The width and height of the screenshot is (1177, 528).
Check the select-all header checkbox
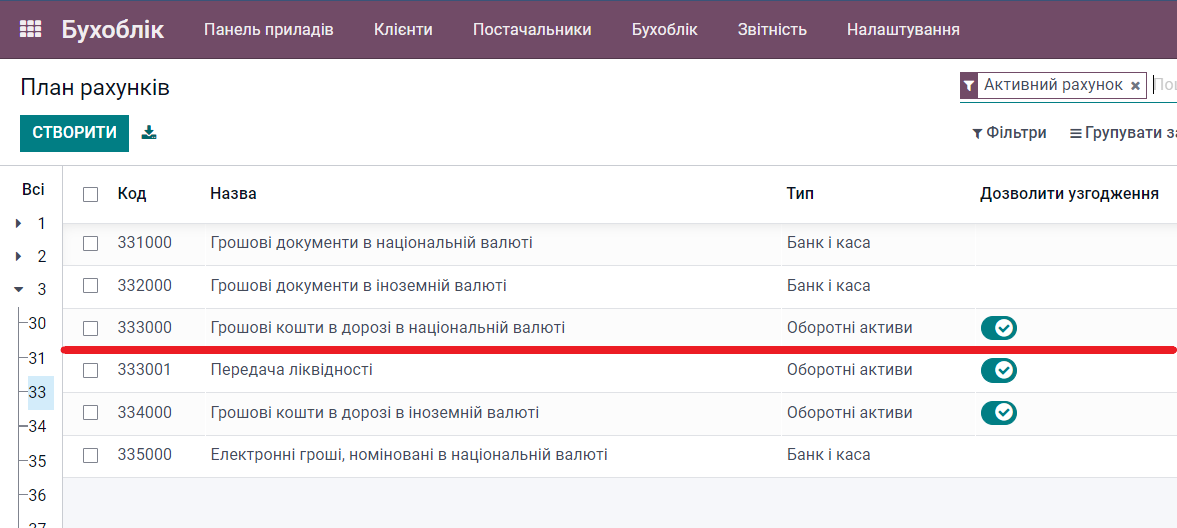(x=91, y=194)
